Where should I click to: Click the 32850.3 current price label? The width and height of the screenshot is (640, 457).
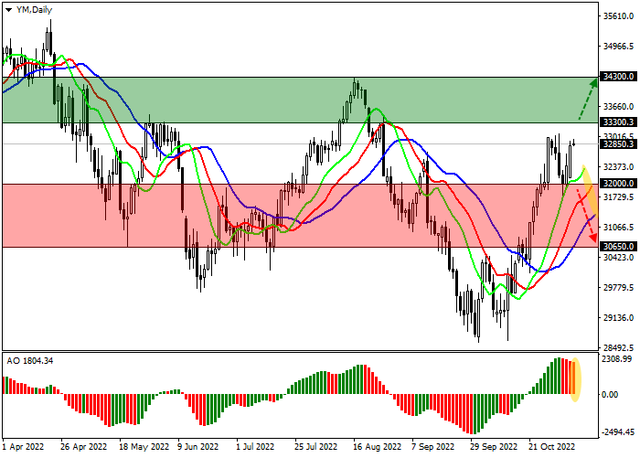coord(618,144)
